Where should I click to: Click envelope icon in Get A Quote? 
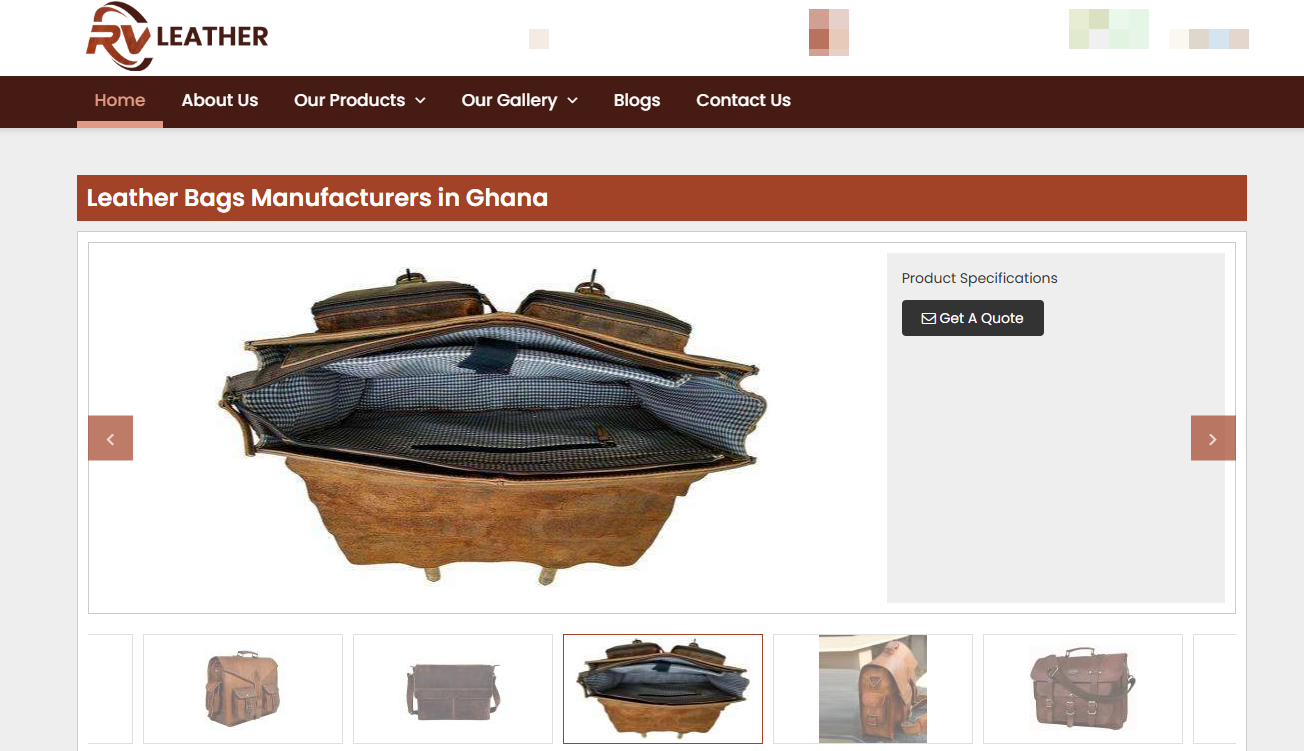point(928,318)
